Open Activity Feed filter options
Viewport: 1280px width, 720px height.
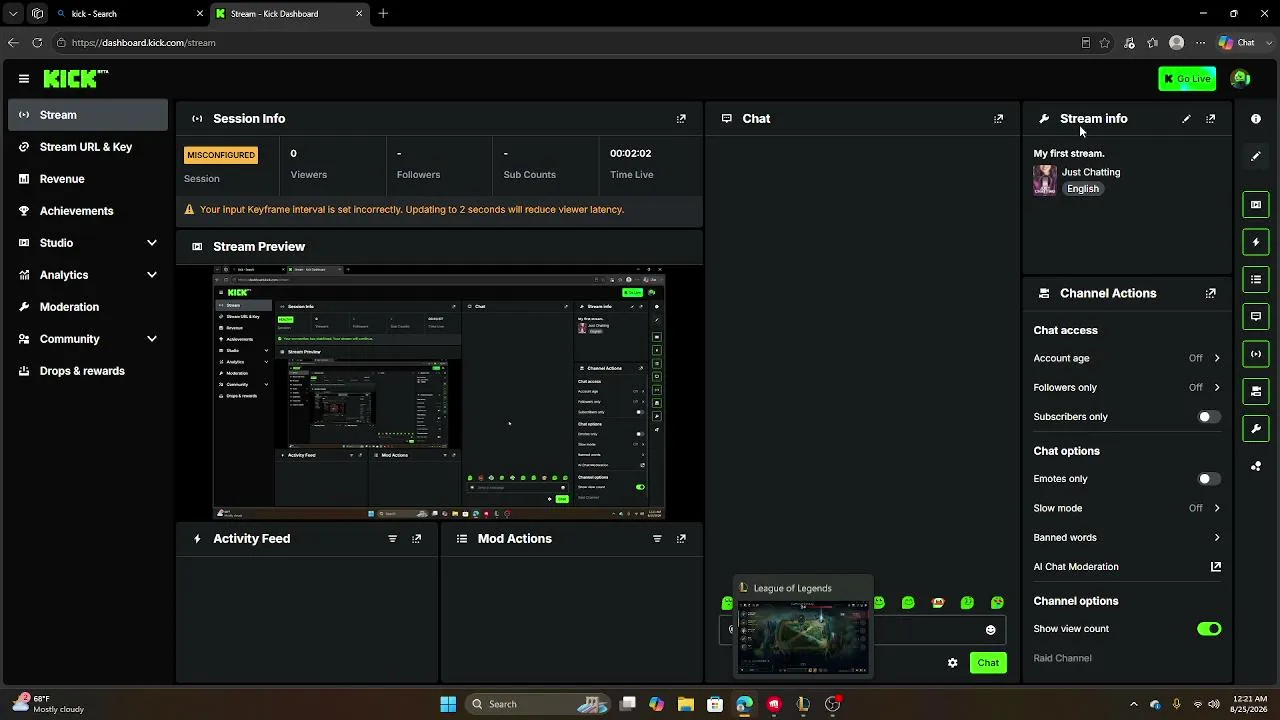(392, 538)
